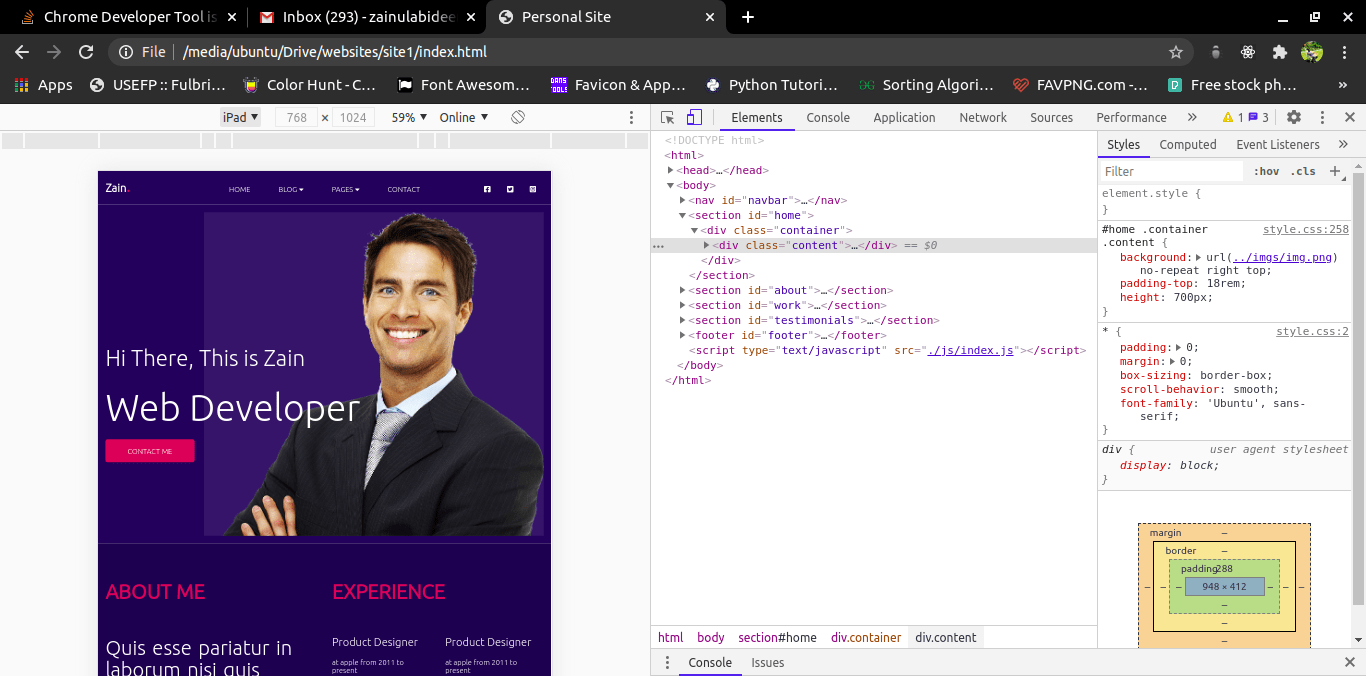Toggle the .cls class editor
The height and width of the screenshot is (676, 1366).
click(1303, 171)
